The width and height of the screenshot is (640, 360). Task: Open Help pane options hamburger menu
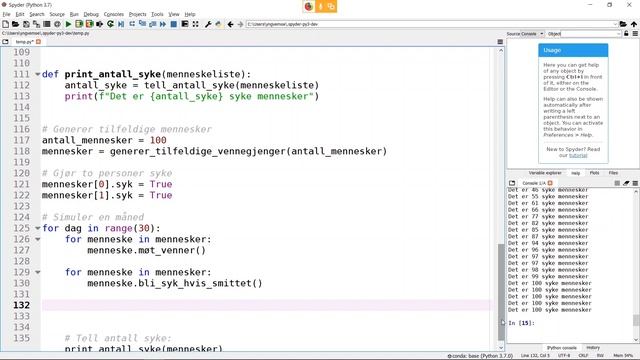pos(635,33)
